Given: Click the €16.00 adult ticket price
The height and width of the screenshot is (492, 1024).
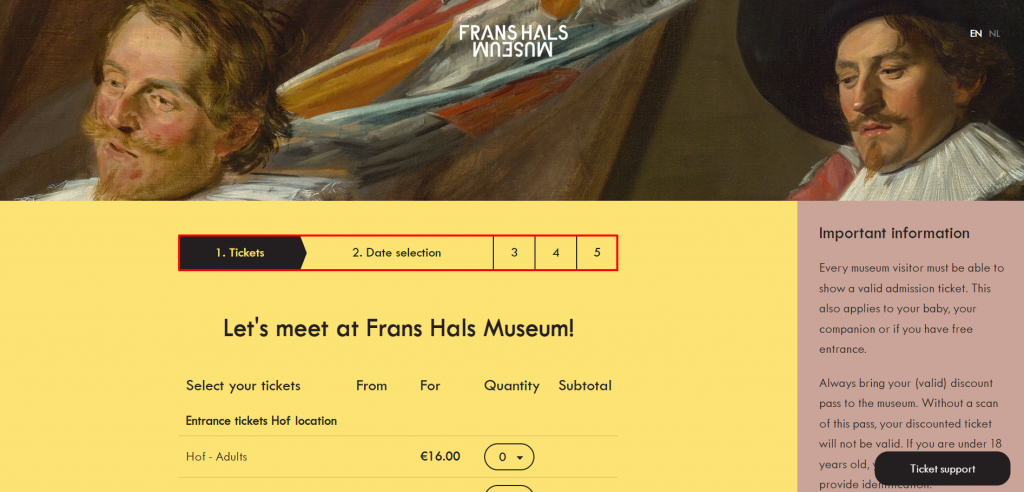Looking at the screenshot, I should (440, 457).
